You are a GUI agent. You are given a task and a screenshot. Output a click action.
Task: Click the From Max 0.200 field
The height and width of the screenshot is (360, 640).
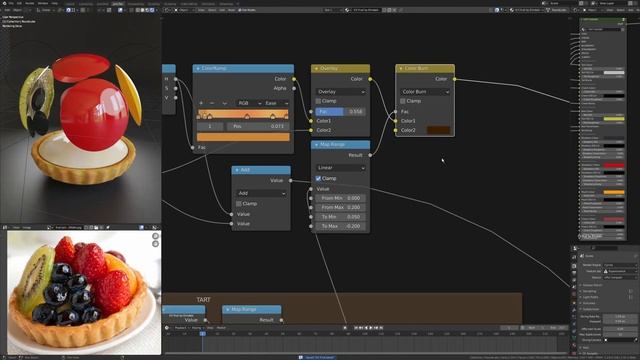[x=340, y=207]
